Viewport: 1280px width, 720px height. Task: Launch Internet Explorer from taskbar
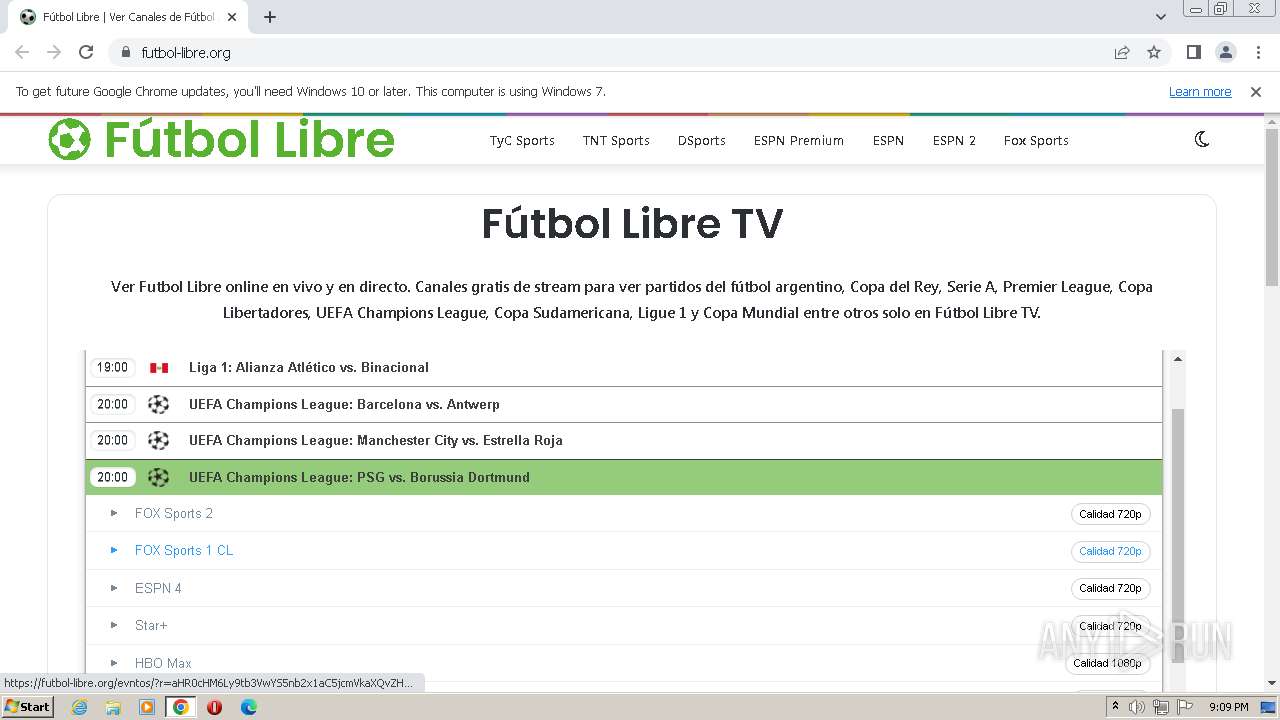coord(80,707)
